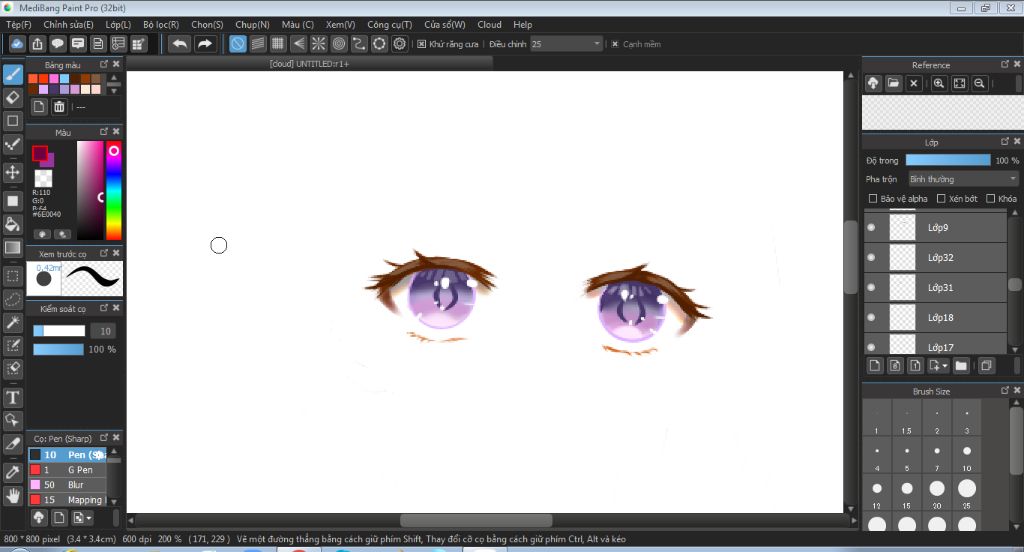Toggle the Khử răng cưa checkbox
The image size is (1024, 552).
pyautogui.click(x=422, y=44)
